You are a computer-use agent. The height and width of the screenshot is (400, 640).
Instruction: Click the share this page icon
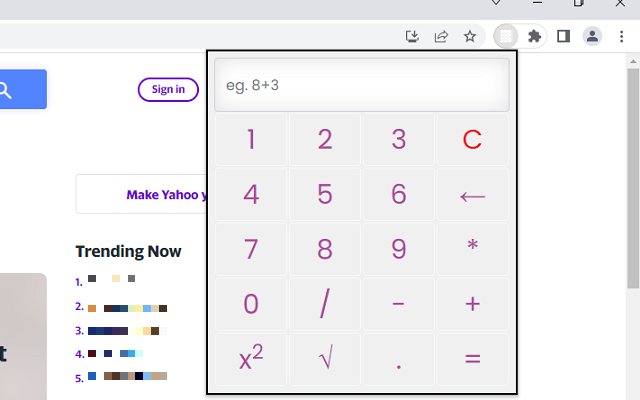pos(441,37)
